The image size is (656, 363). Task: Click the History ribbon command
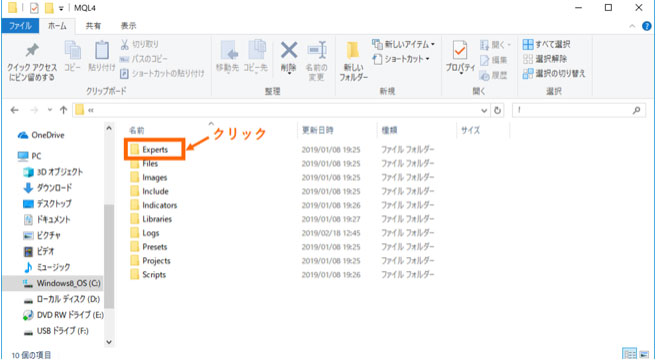coord(494,75)
